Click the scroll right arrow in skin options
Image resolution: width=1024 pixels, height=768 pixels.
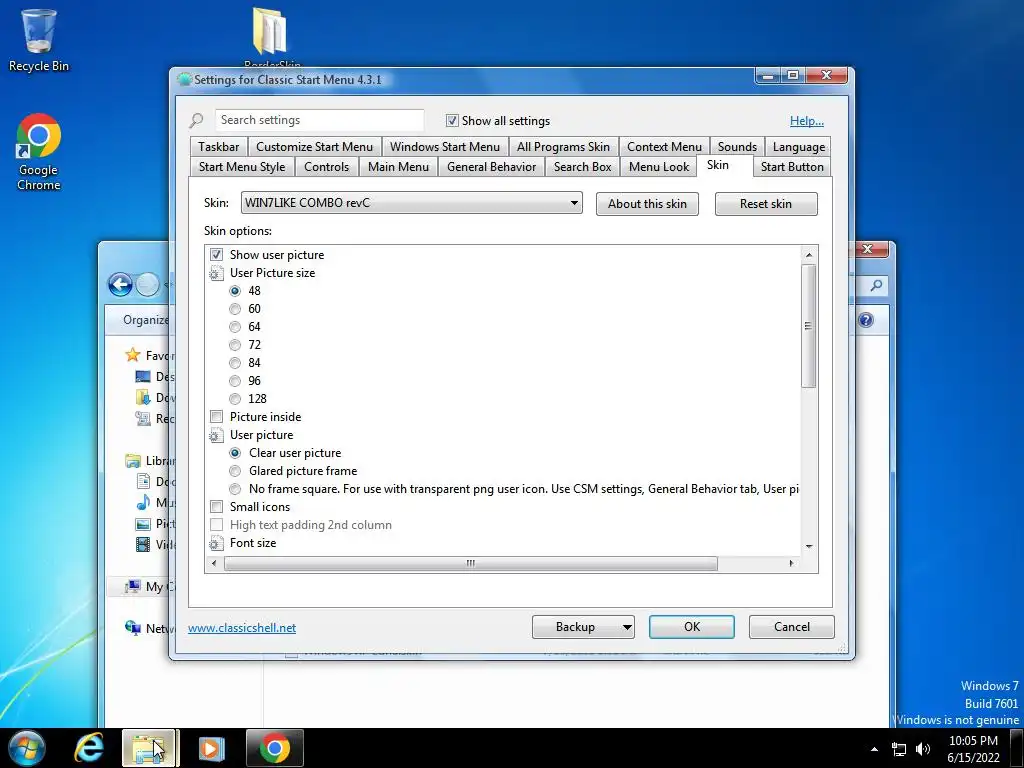point(792,563)
